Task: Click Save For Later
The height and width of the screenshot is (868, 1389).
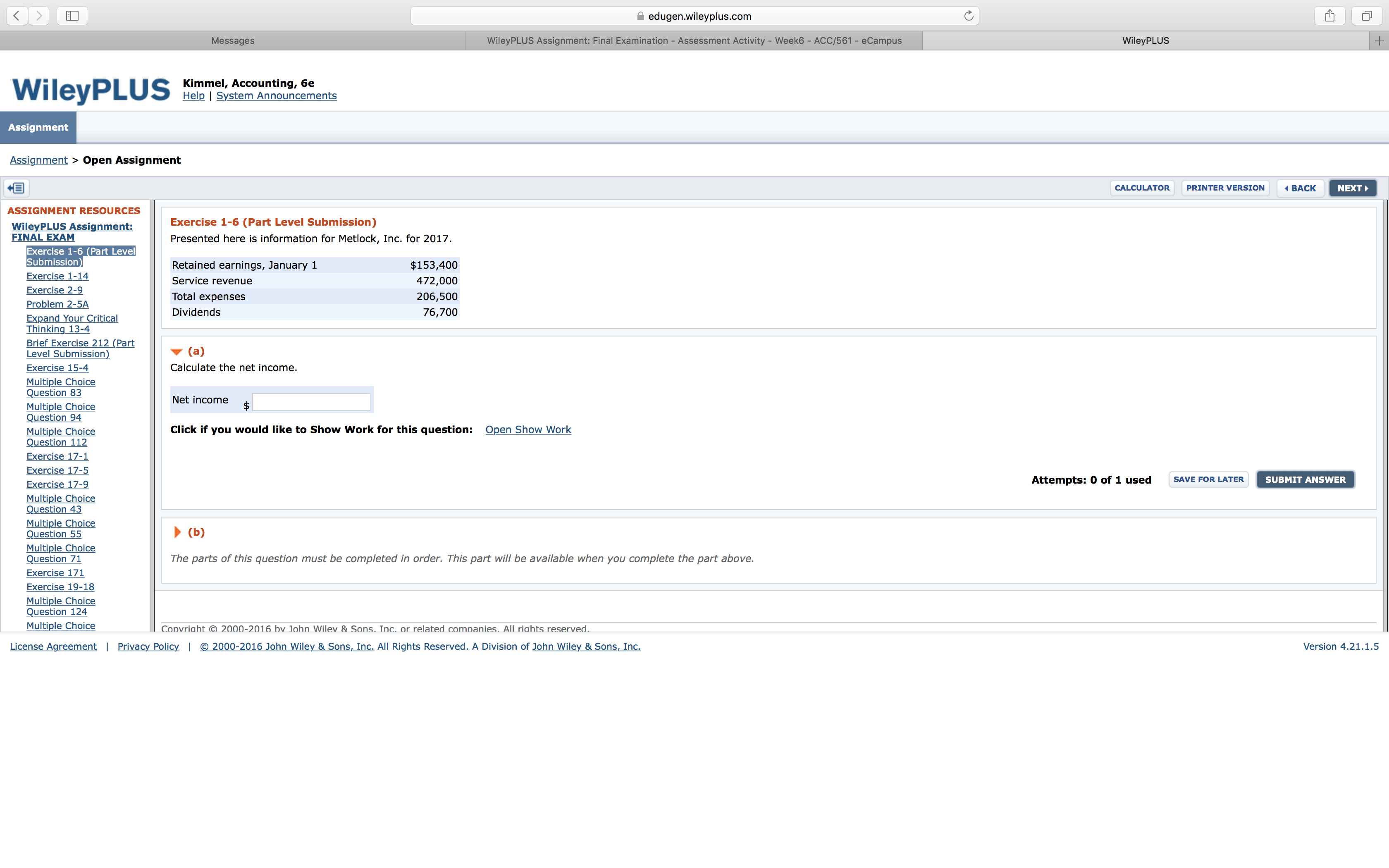Action: [x=1208, y=479]
